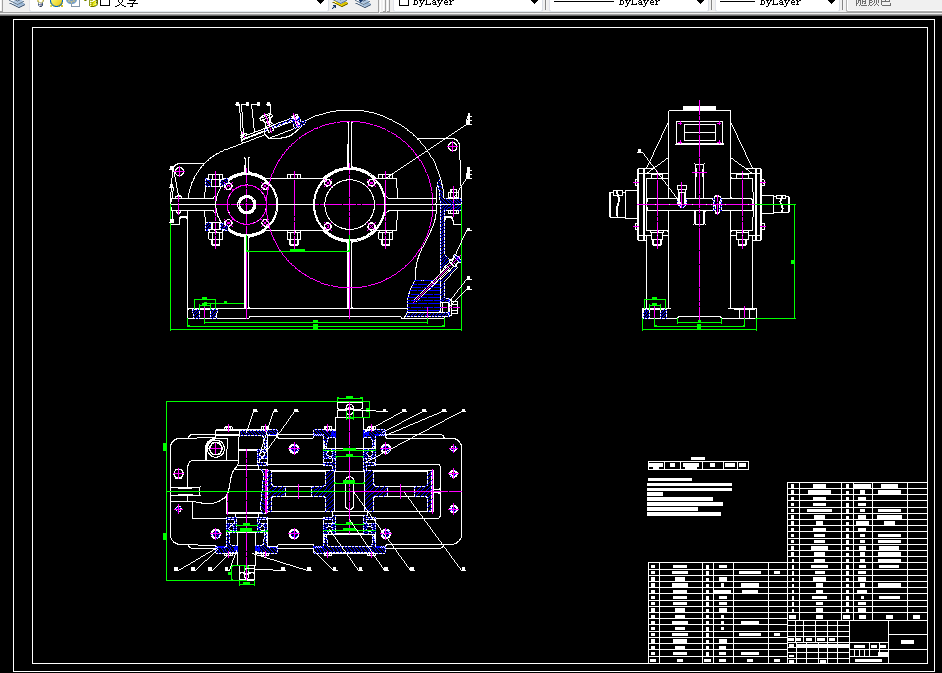The width and height of the screenshot is (942, 673).
Task: Open the ByLayer color control dropdown
Action: [x=533, y=3]
